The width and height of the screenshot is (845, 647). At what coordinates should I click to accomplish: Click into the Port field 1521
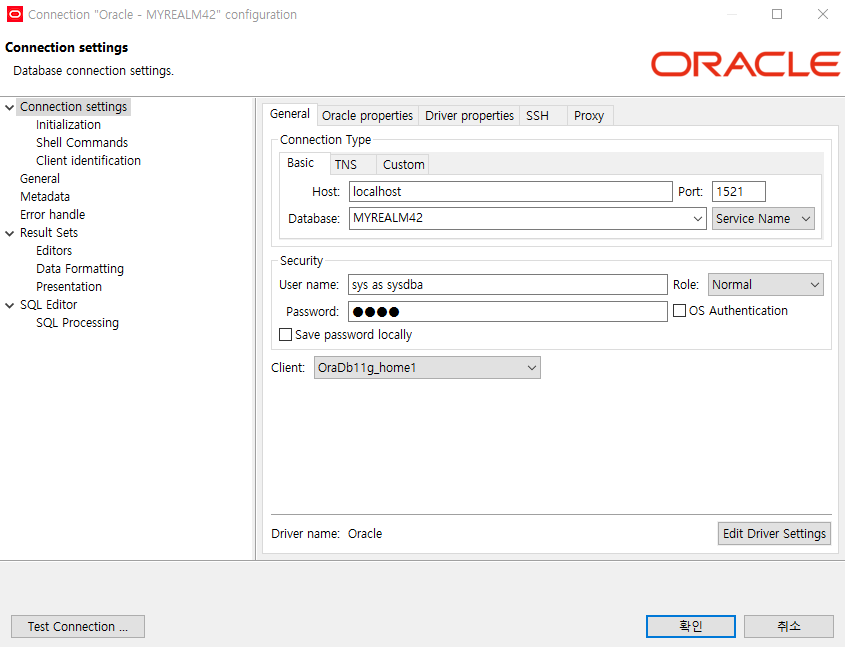pyautogui.click(x=738, y=192)
